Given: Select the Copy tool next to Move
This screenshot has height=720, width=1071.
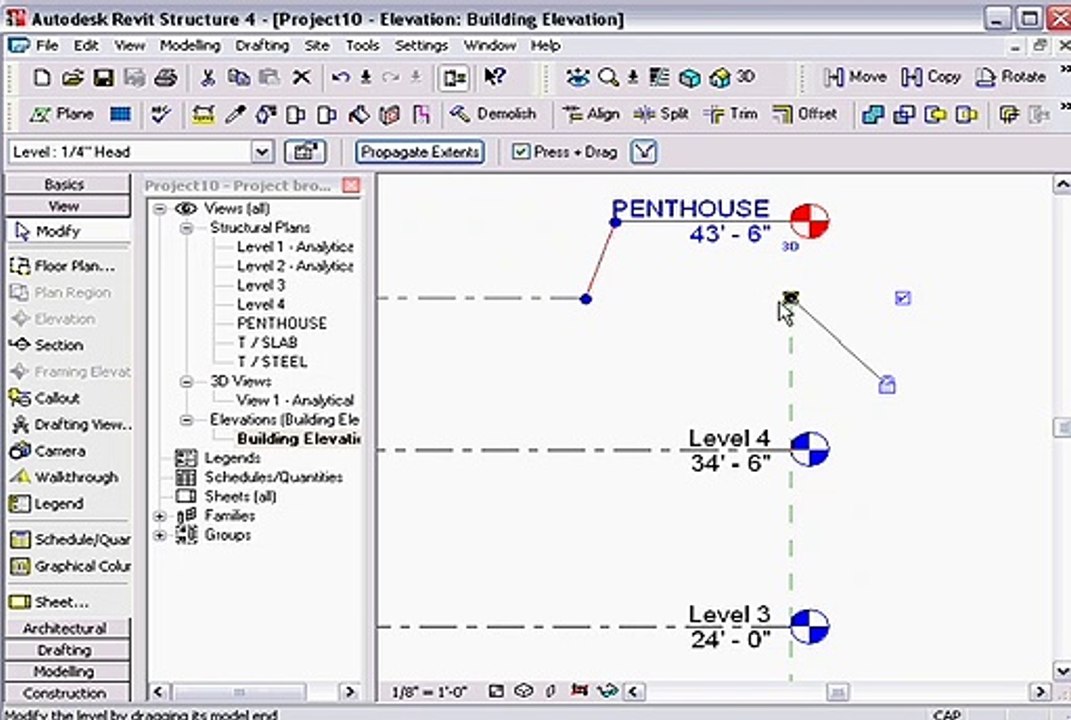Looking at the screenshot, I should click(931, 77).
